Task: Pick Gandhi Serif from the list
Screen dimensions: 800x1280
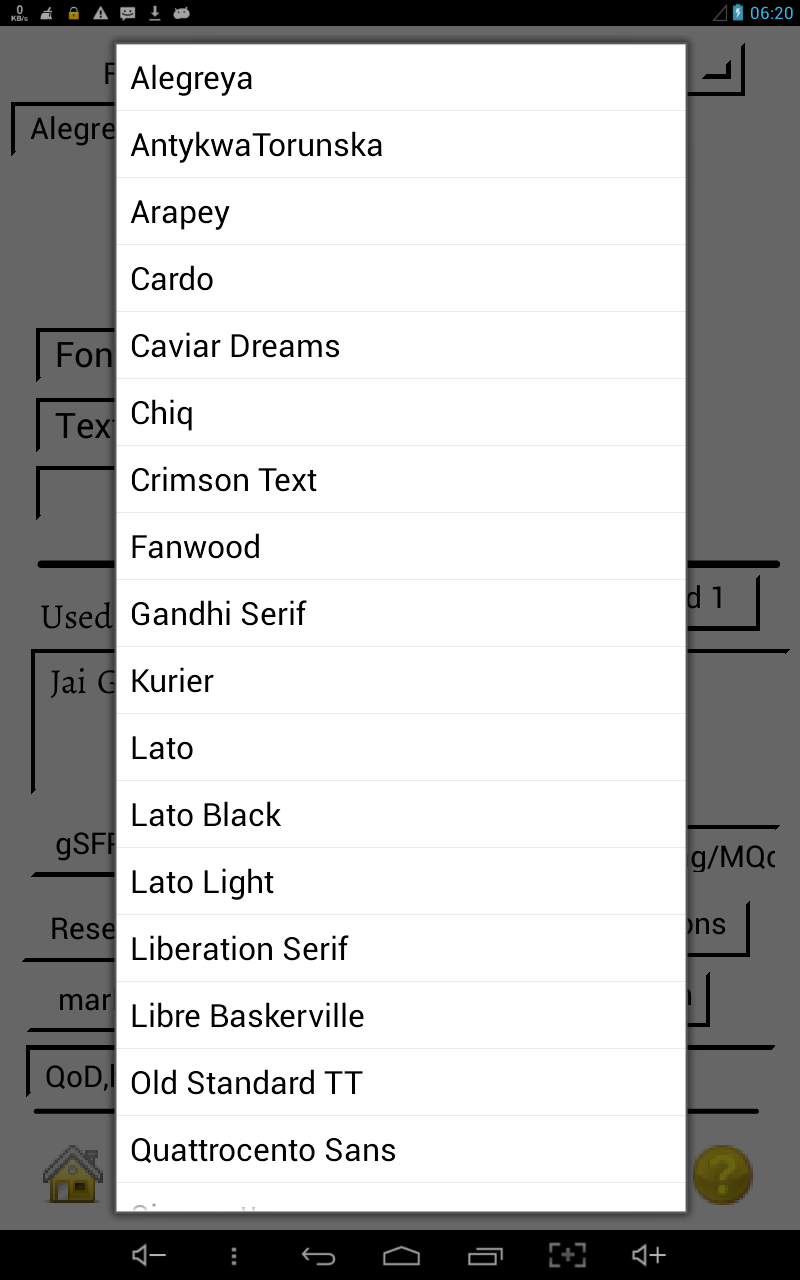Action: click(x=400, y=614)
